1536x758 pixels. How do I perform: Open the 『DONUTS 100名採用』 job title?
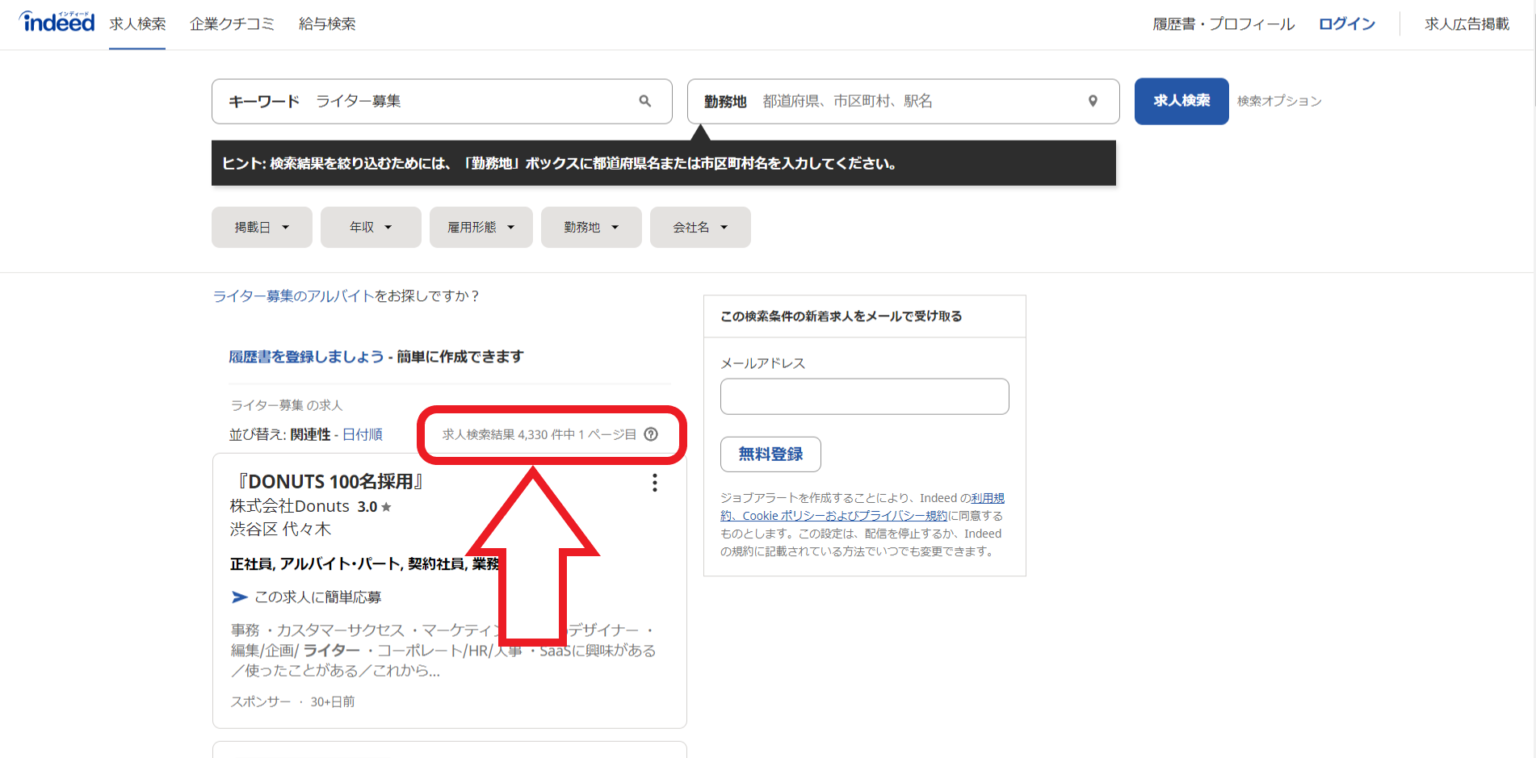click(329, 482)
